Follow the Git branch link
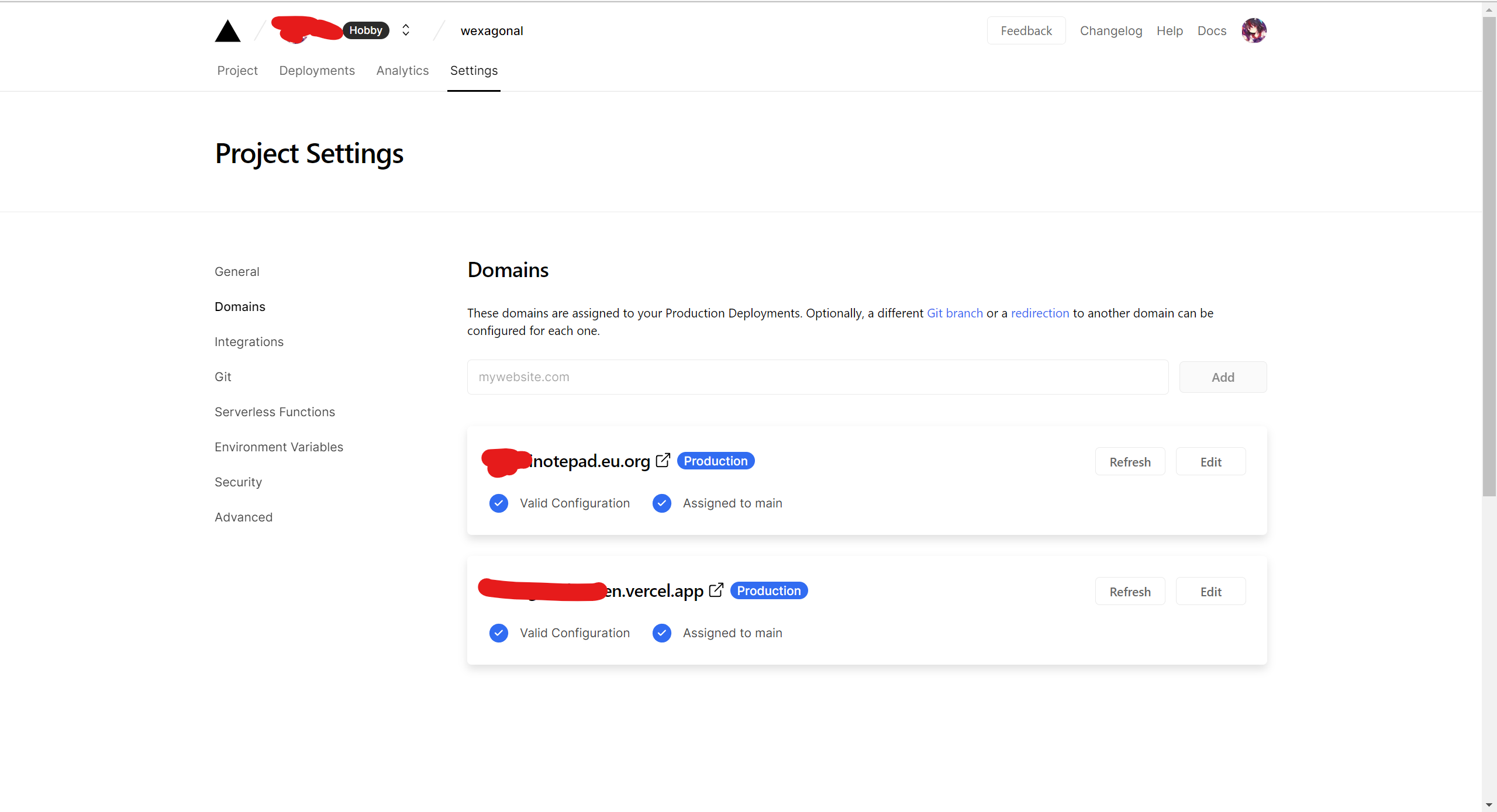This screenshot has width=1497, height=812. click(x=955, y=313)
